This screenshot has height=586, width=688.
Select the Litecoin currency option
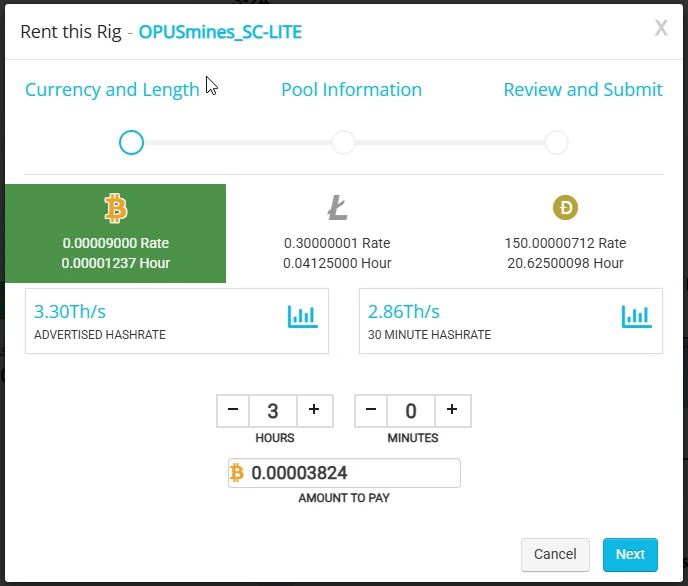click(x=337, y=233)
